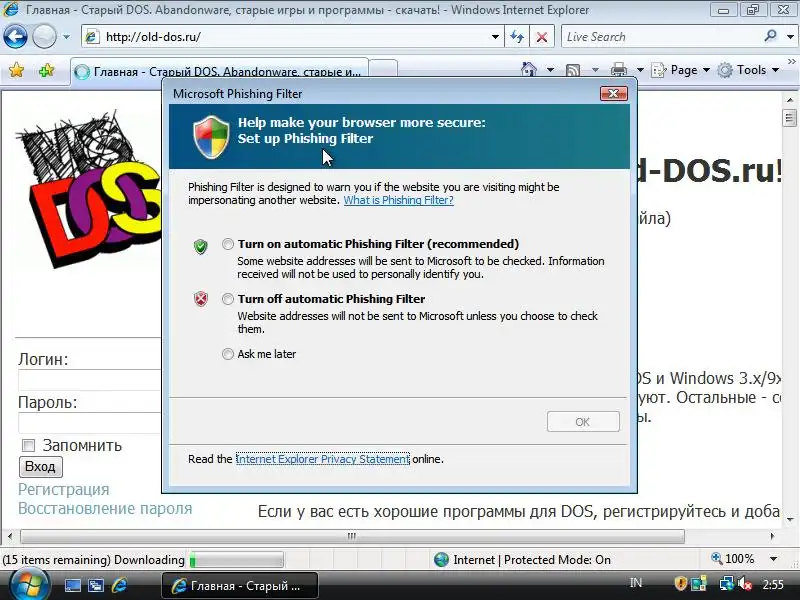Open the Регистрация link
Image resolution: width=800 pixels, height=600 pixels.
(x=64, y=489)
